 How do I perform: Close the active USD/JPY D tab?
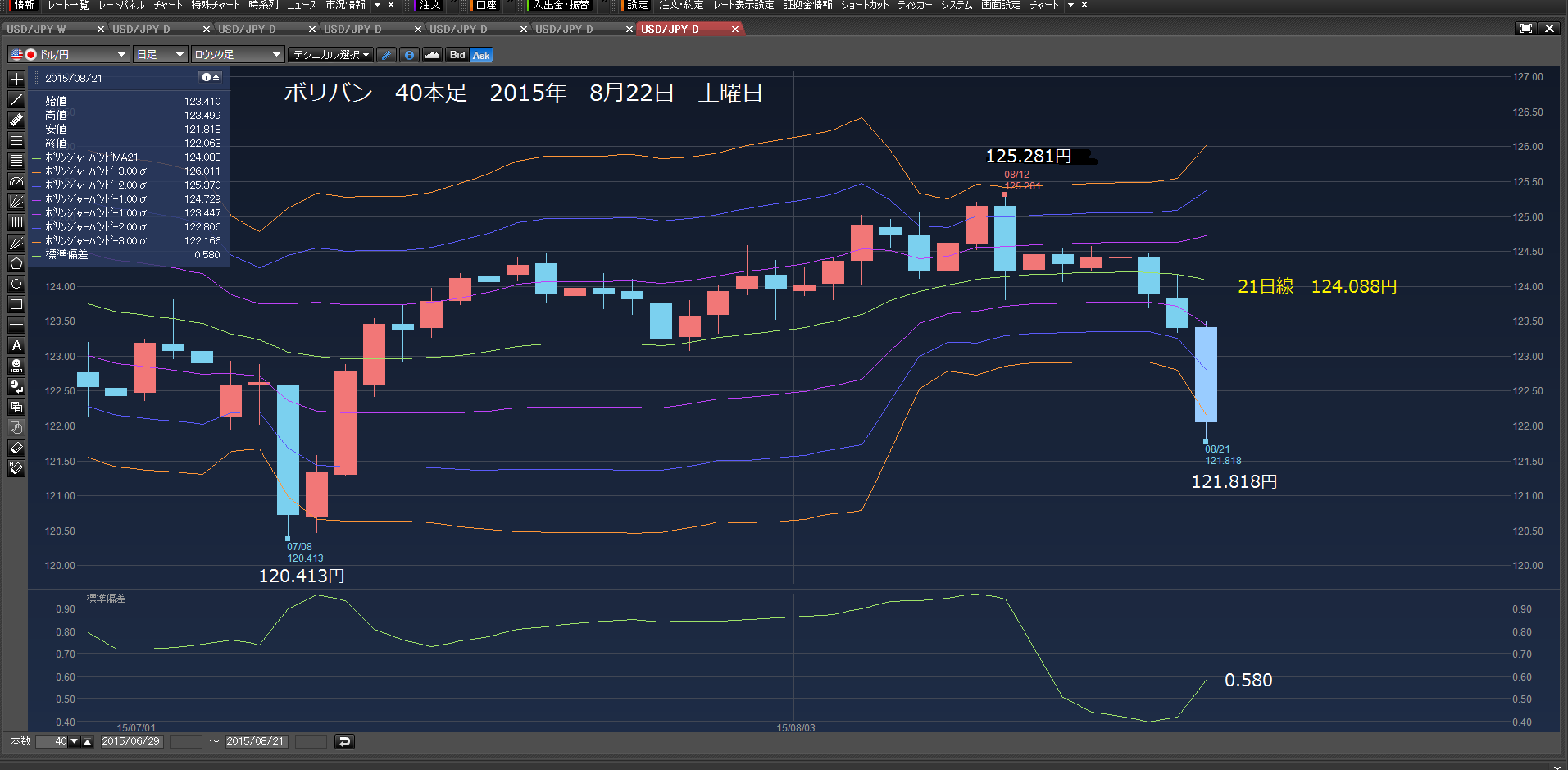(x=735, y=29)
